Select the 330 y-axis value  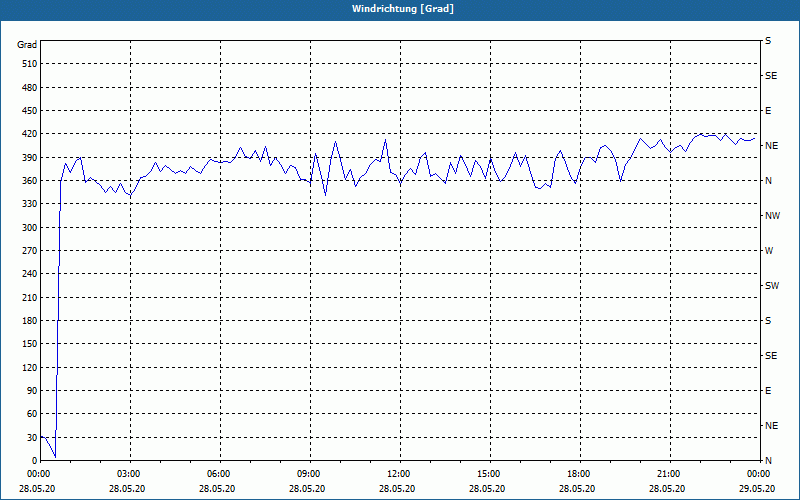click(30, 204)
